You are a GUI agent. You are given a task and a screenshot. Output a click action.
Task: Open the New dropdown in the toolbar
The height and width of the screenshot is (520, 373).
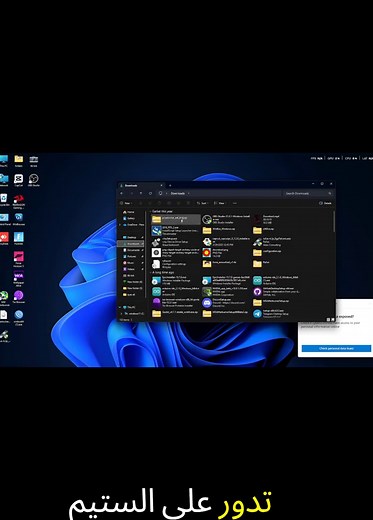click(x=126, y=203)
